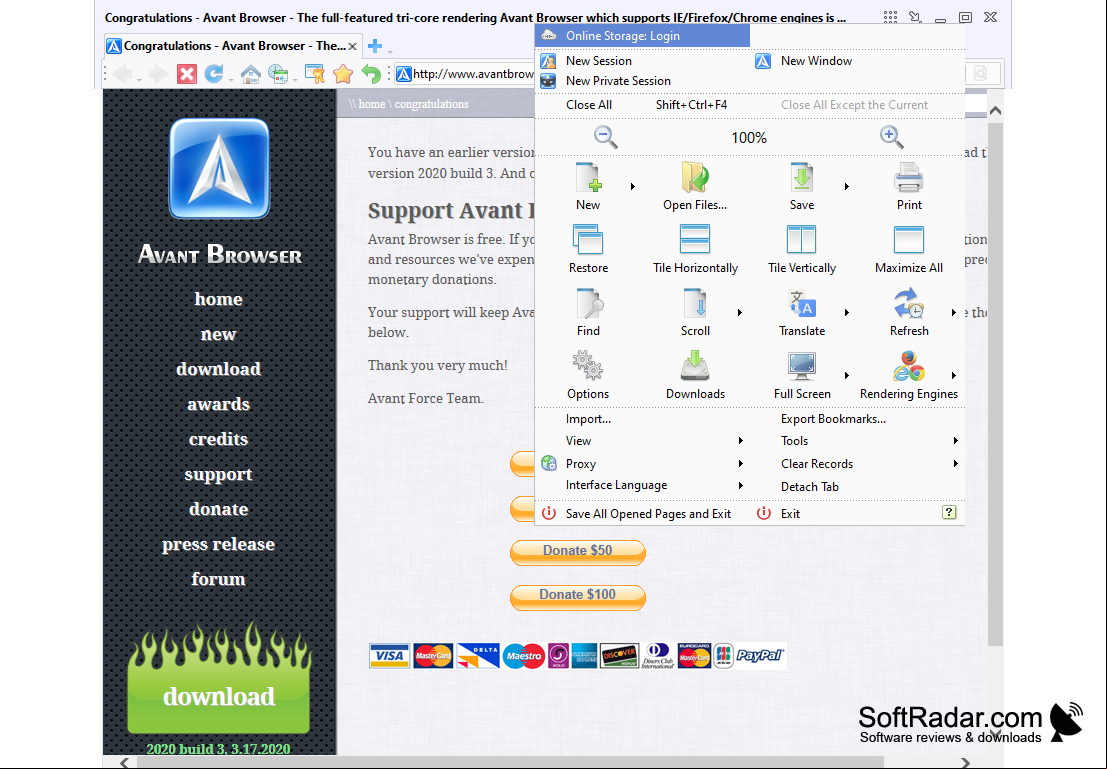Click the help question mark icon
The image size is (1107, 769).
[x=949, y=512]
